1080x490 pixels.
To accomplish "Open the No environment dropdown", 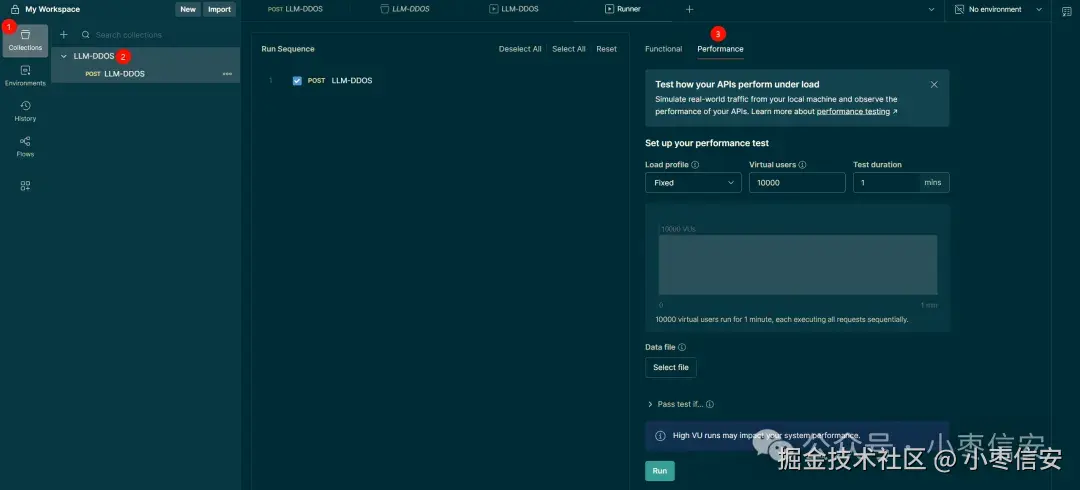I will [x=999, y=10].
